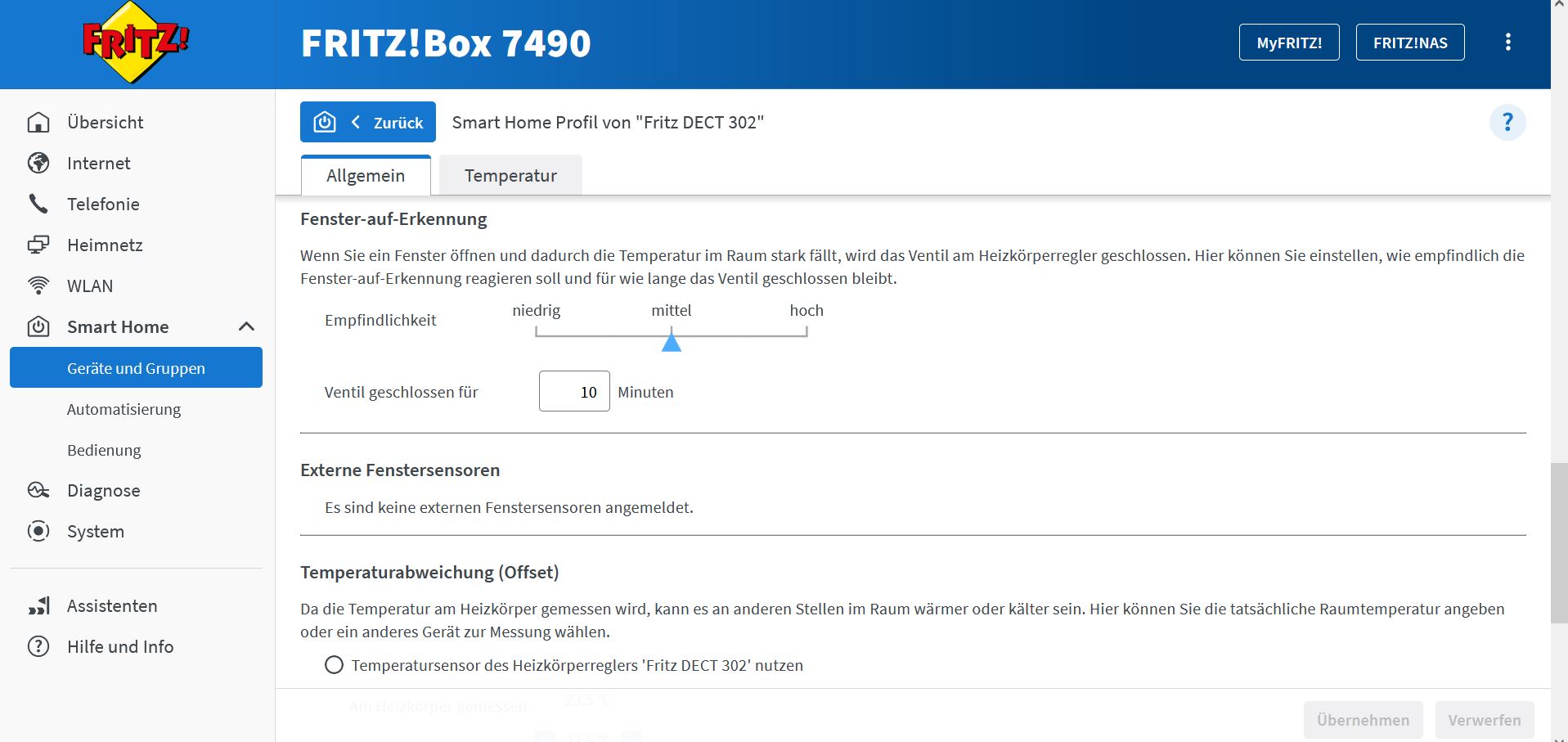Click the Smart Home sidebar icon

pos(38,326)
